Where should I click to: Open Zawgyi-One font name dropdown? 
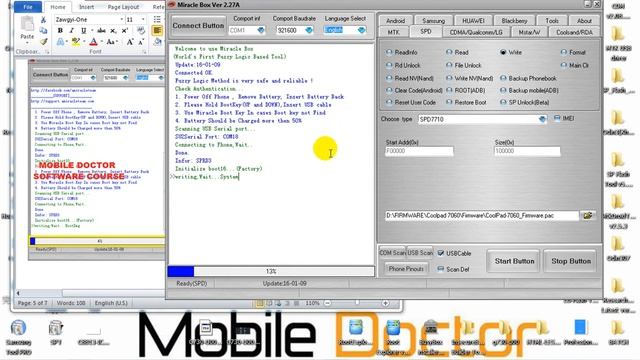121,20
